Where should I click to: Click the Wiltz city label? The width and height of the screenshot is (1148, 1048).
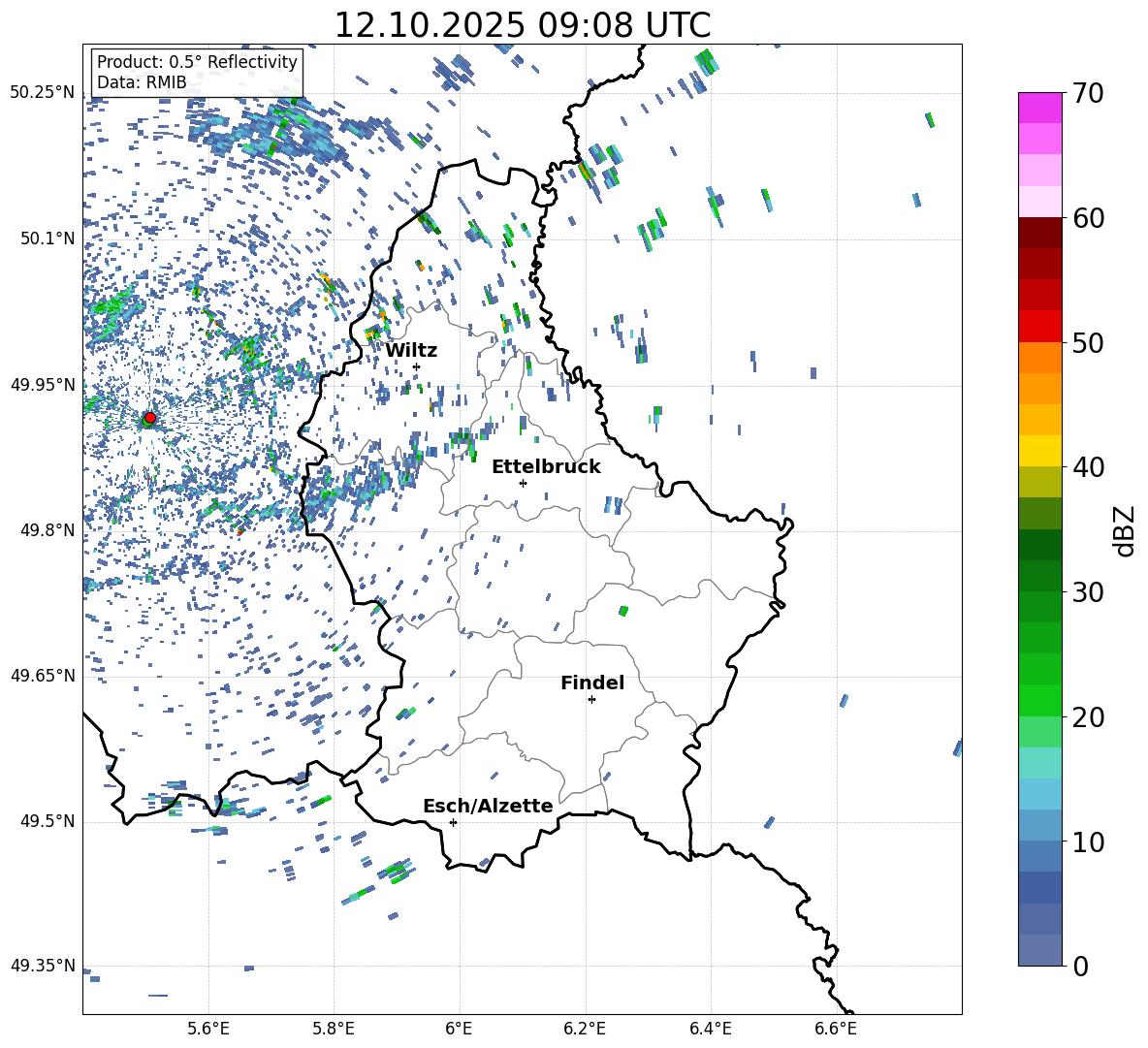point(411,351)
